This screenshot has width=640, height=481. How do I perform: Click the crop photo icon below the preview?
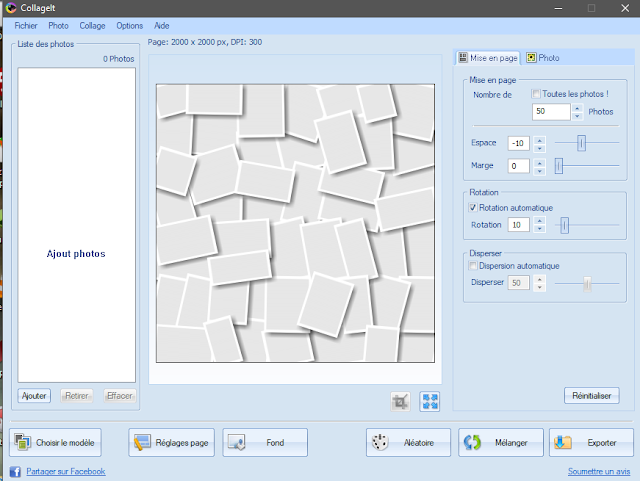[400, 402]
